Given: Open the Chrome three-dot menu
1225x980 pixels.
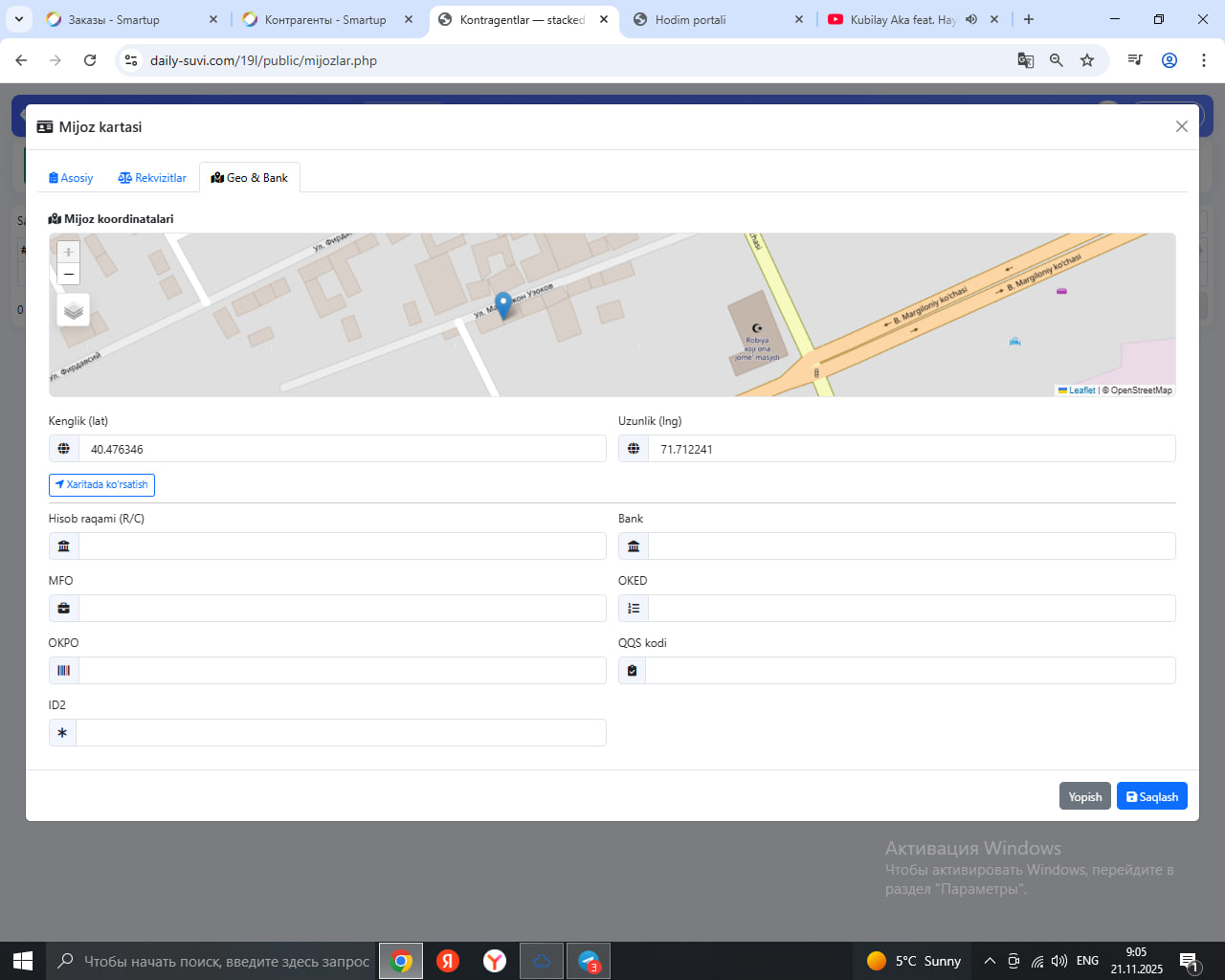Looking at the screenshot, I should tap(1203, 60).
